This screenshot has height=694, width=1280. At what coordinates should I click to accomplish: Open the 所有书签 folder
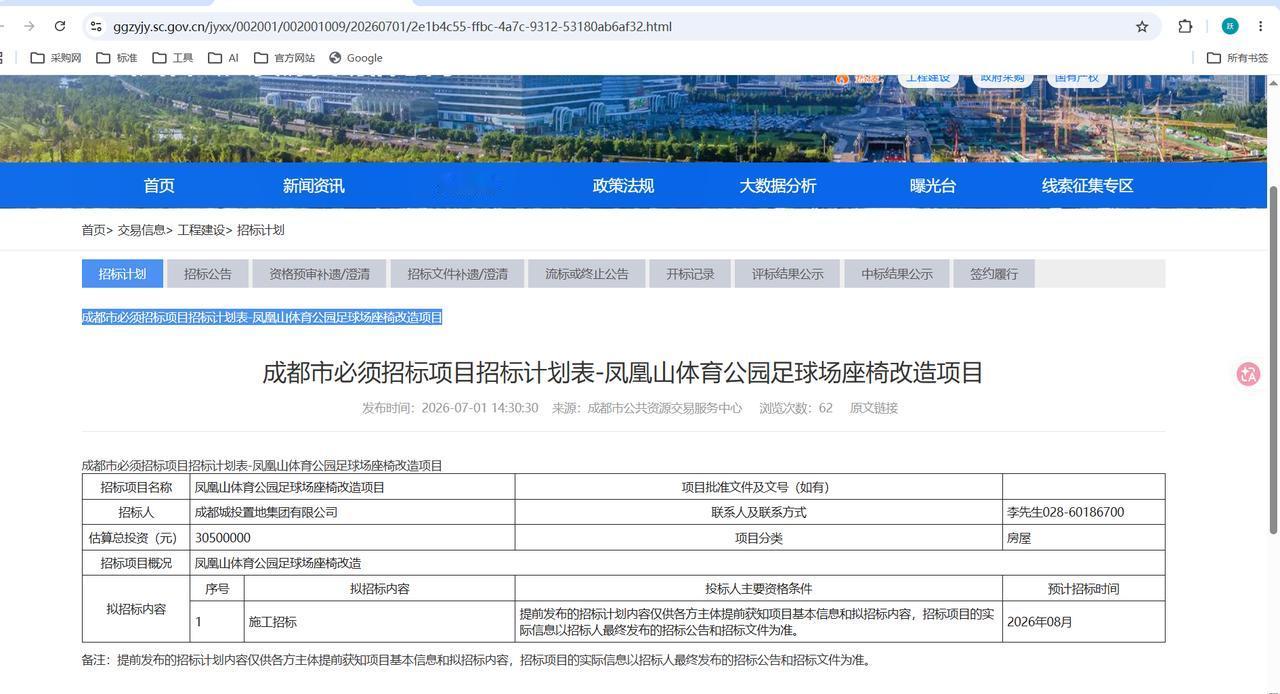click(1237, 58)
